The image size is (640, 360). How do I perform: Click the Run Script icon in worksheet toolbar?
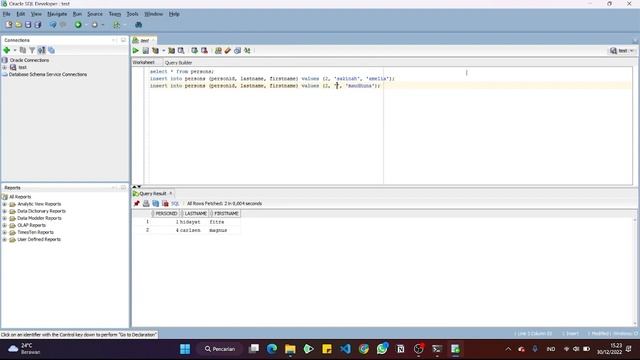146,51
